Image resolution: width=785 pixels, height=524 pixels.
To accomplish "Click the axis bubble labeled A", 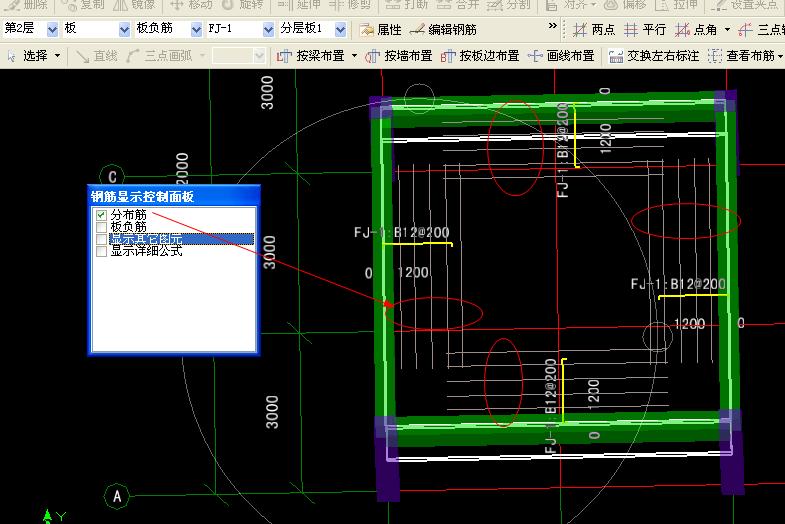I will [x=116, y=496].
